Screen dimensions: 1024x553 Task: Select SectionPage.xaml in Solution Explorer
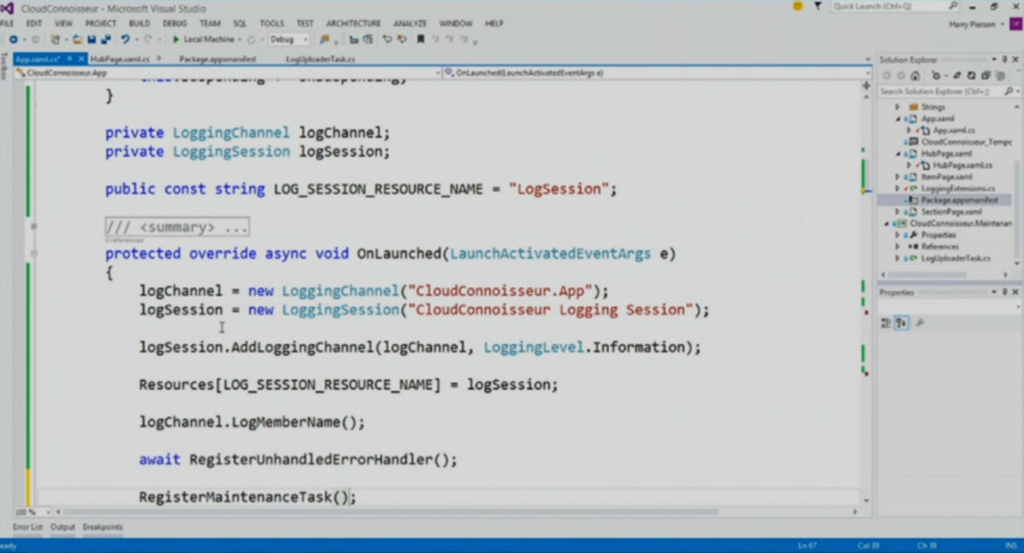pos(952,212)
